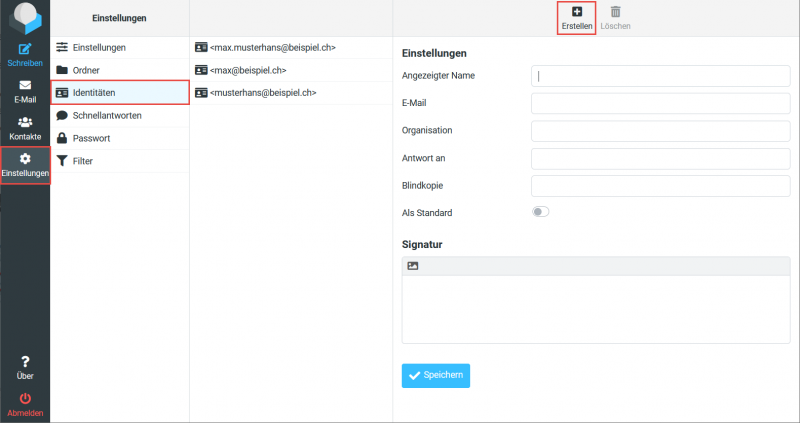Insert image in the signature toolbar
The width and height of the screenshot is (800, 423).
(413, 266)
